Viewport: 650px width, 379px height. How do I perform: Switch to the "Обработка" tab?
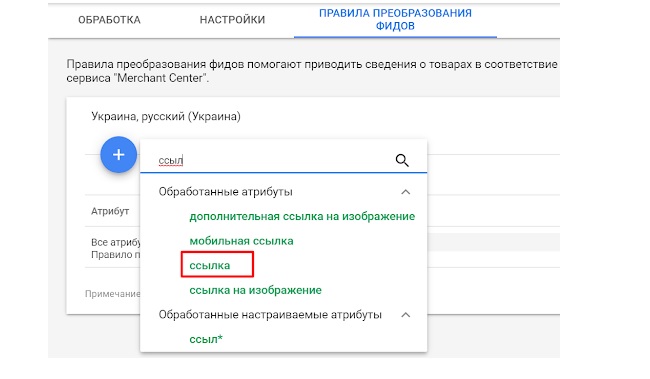(x=109, y=20)
